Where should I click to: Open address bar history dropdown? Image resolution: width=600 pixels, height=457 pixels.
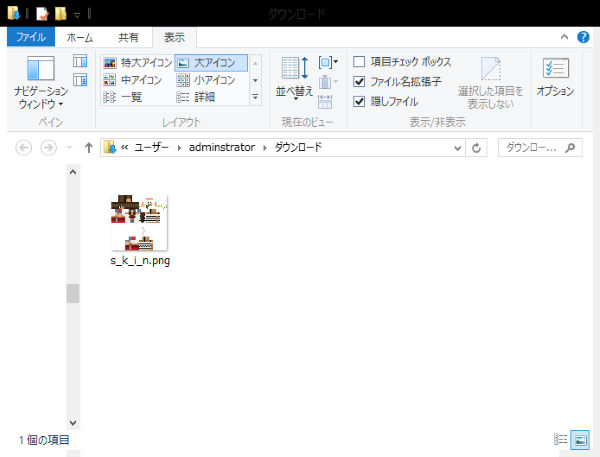point(457,147)
